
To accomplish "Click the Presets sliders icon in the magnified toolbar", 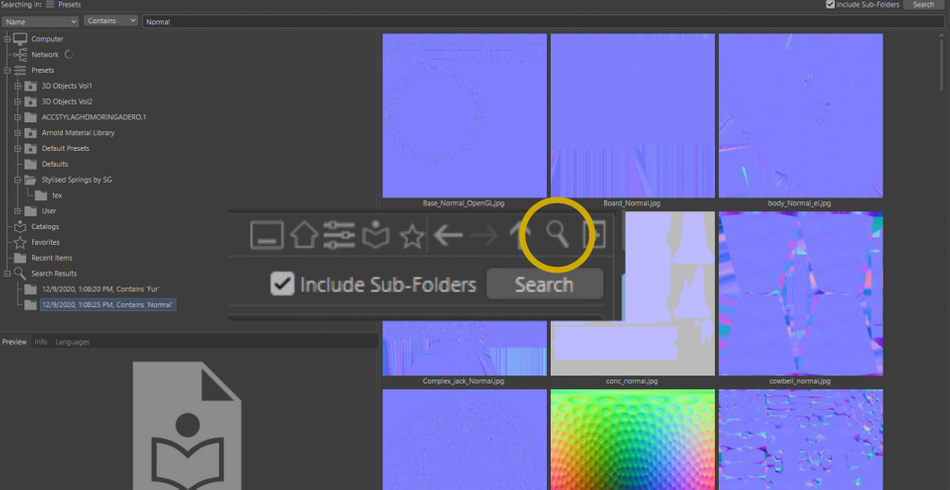I will pos(339,235).
